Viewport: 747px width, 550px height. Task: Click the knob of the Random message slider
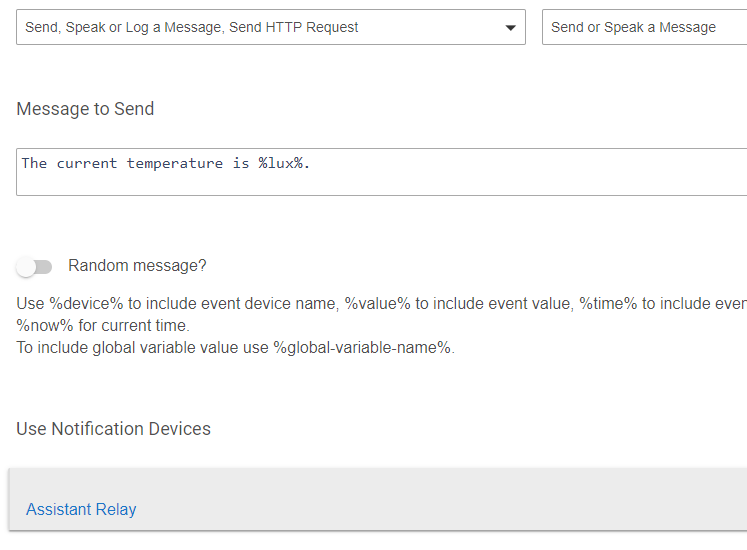[26, 267]
